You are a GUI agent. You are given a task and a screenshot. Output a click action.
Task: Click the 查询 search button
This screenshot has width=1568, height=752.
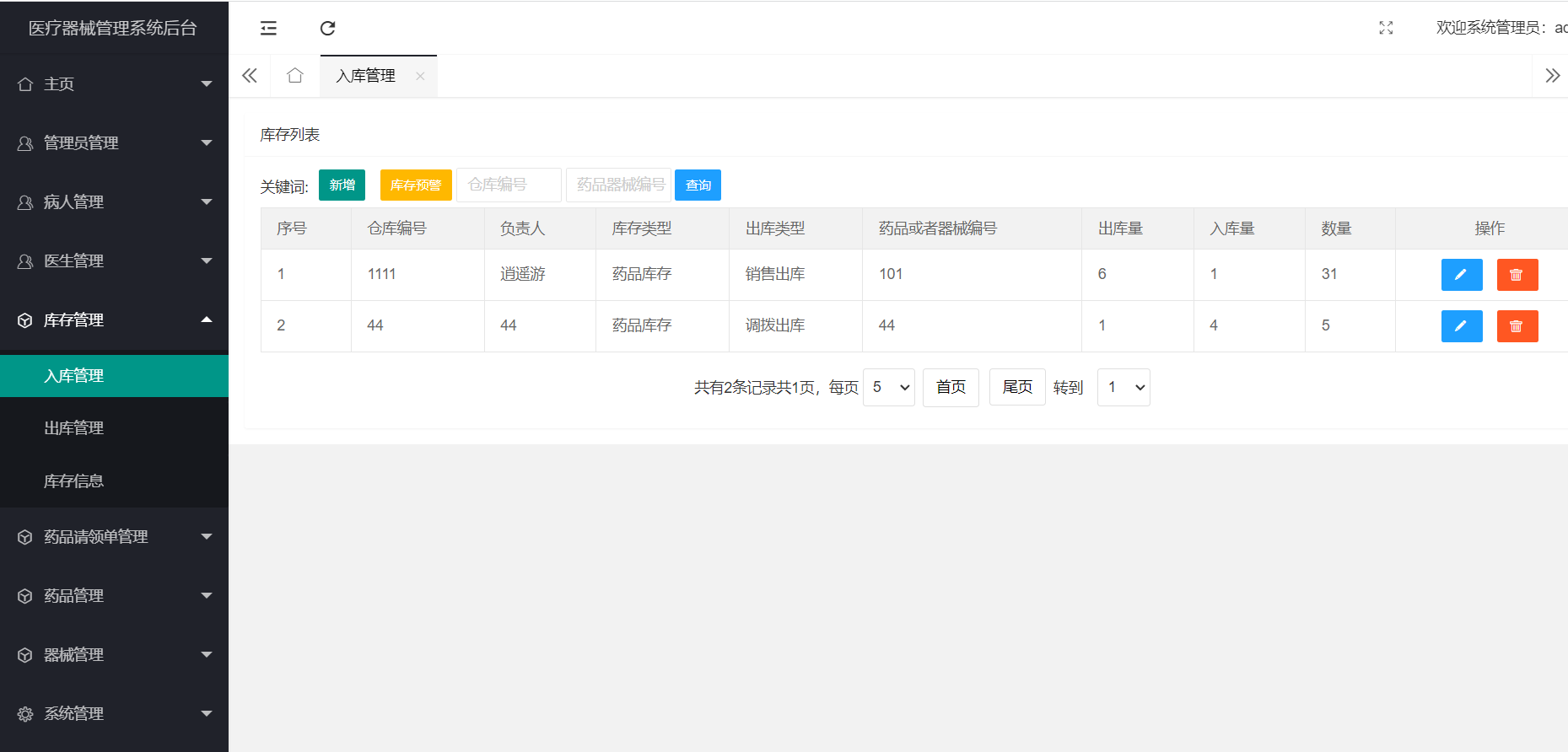coord(698,185)
